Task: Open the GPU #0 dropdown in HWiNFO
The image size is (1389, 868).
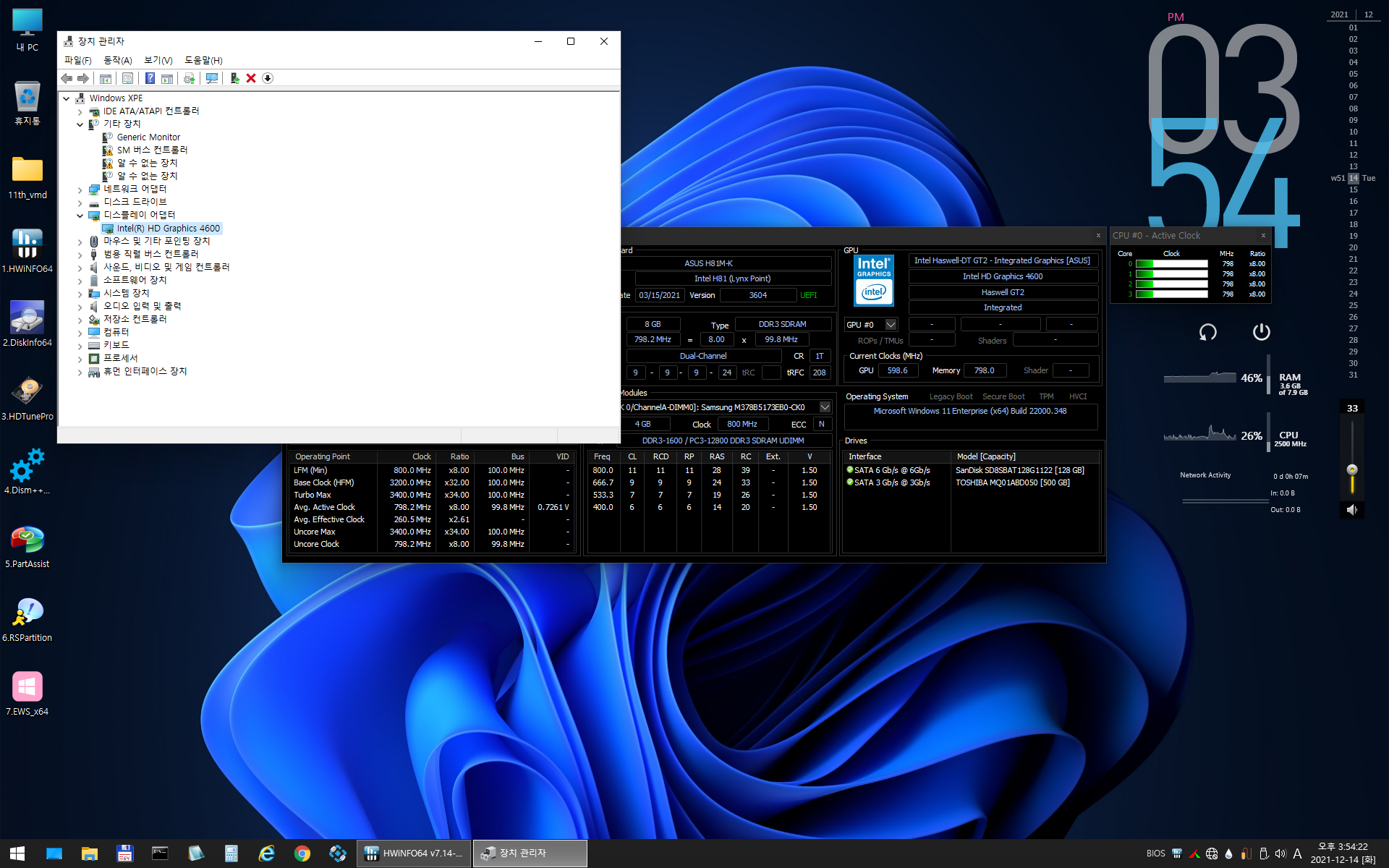Action: click(891, 325)
